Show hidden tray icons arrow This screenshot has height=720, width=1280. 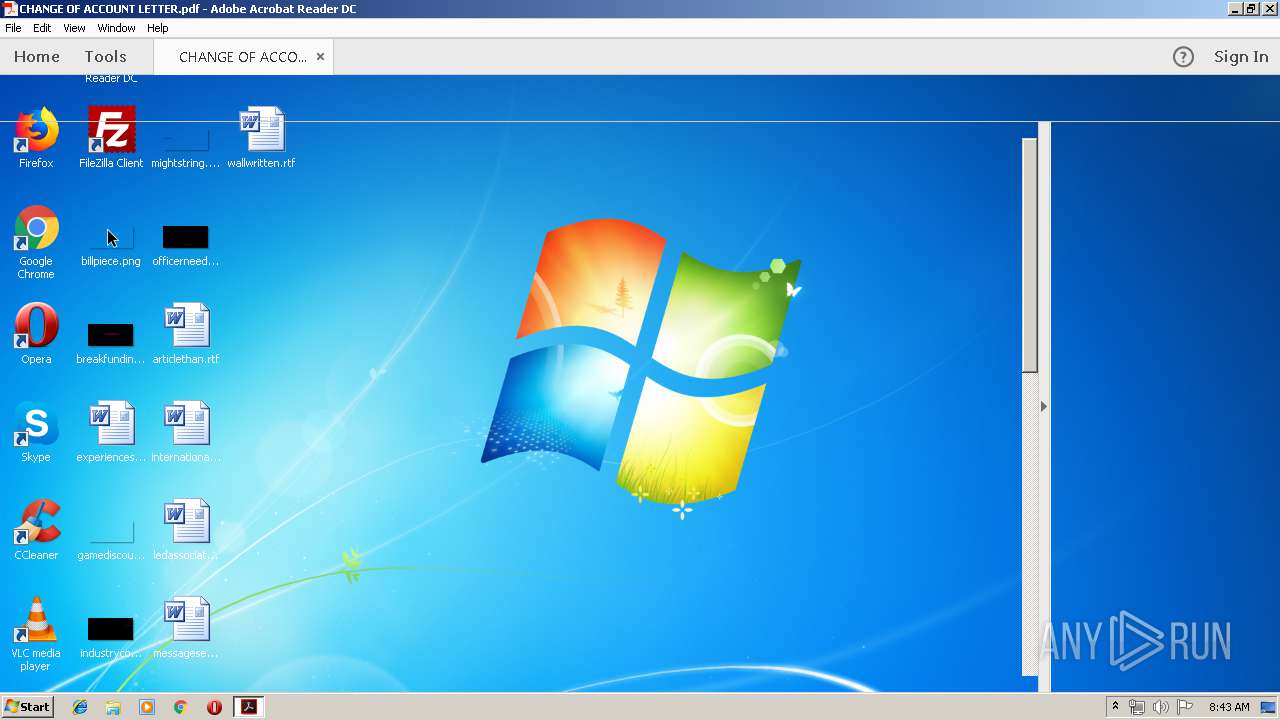(x=1115, y=707)
